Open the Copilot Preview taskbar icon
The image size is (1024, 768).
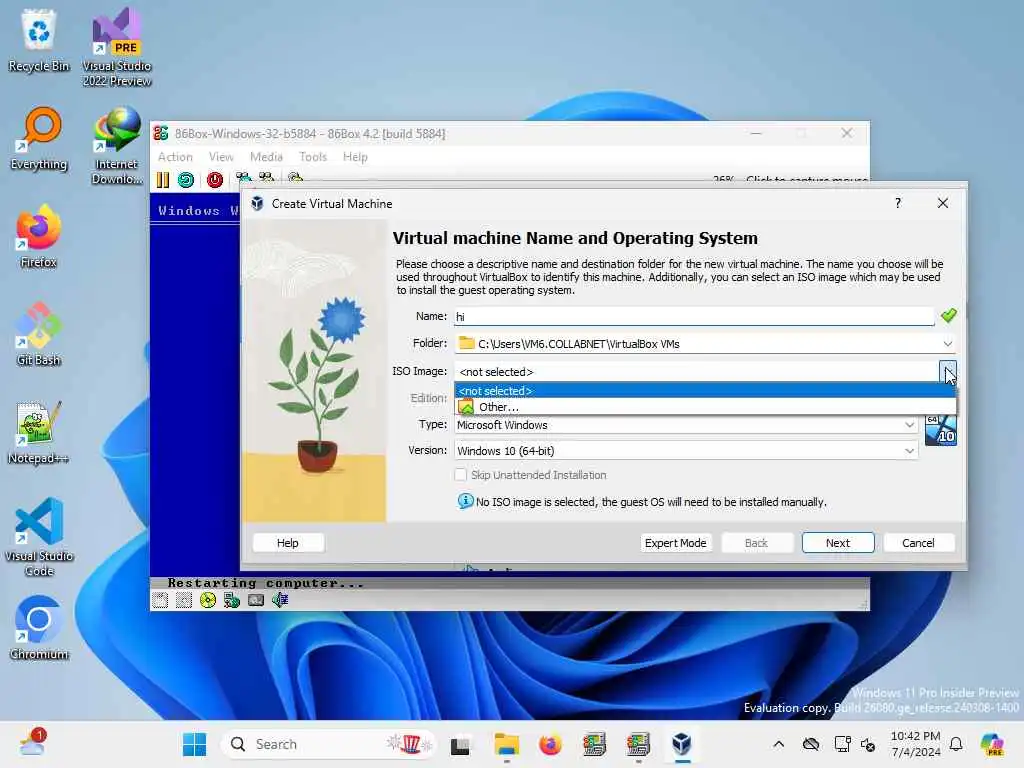[x=992, y=744]
